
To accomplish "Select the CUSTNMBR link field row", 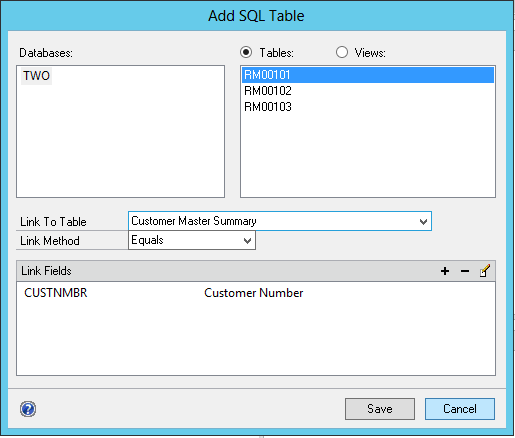I will 256,293.
